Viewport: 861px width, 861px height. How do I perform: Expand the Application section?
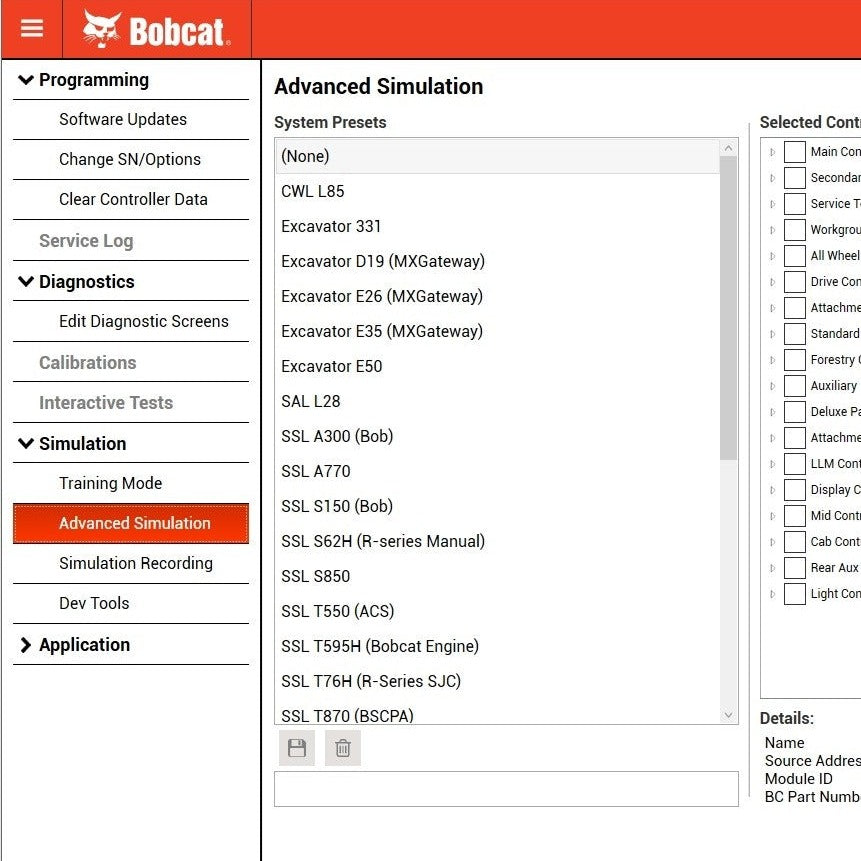point(26,646)
